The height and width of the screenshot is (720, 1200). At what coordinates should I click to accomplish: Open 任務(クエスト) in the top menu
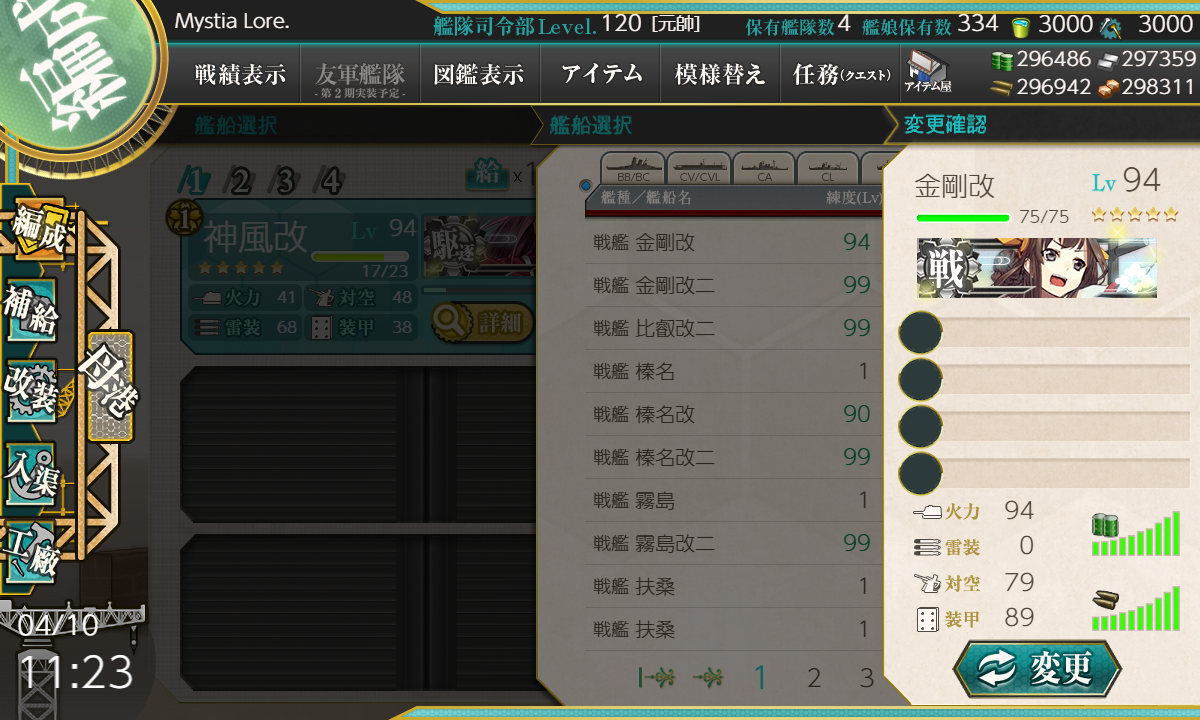[x=841, y=74]
